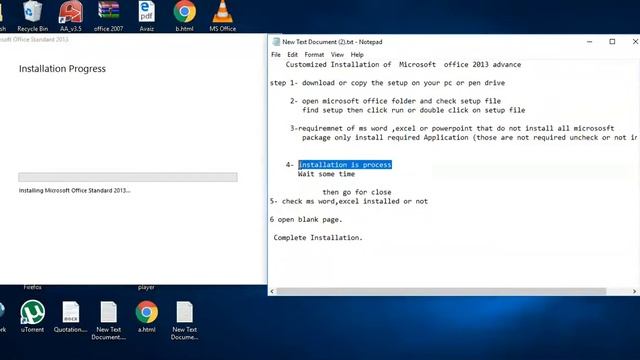Click the Office Standard 2013 setup title bar
The image size is (640, 360).
(x=133, y=39)
